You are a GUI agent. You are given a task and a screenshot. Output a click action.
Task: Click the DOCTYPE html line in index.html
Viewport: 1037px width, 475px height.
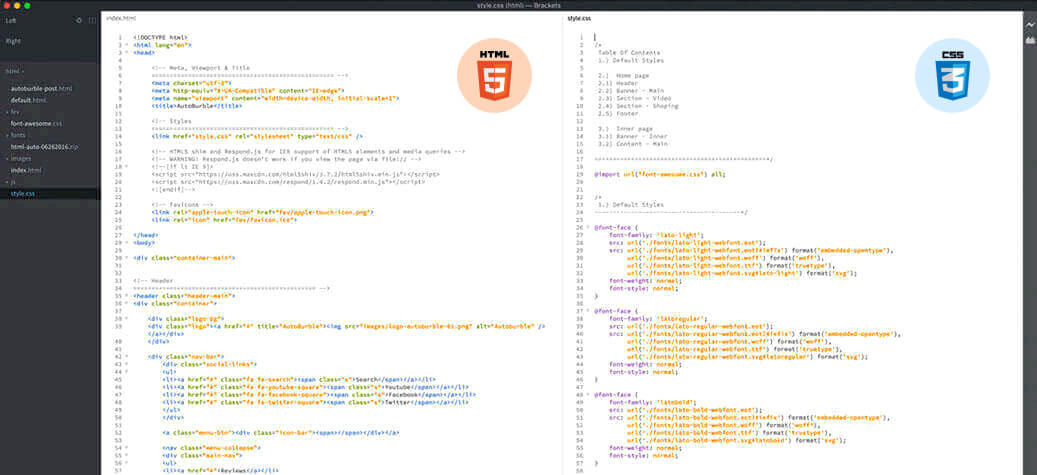(x=160, y=37)
